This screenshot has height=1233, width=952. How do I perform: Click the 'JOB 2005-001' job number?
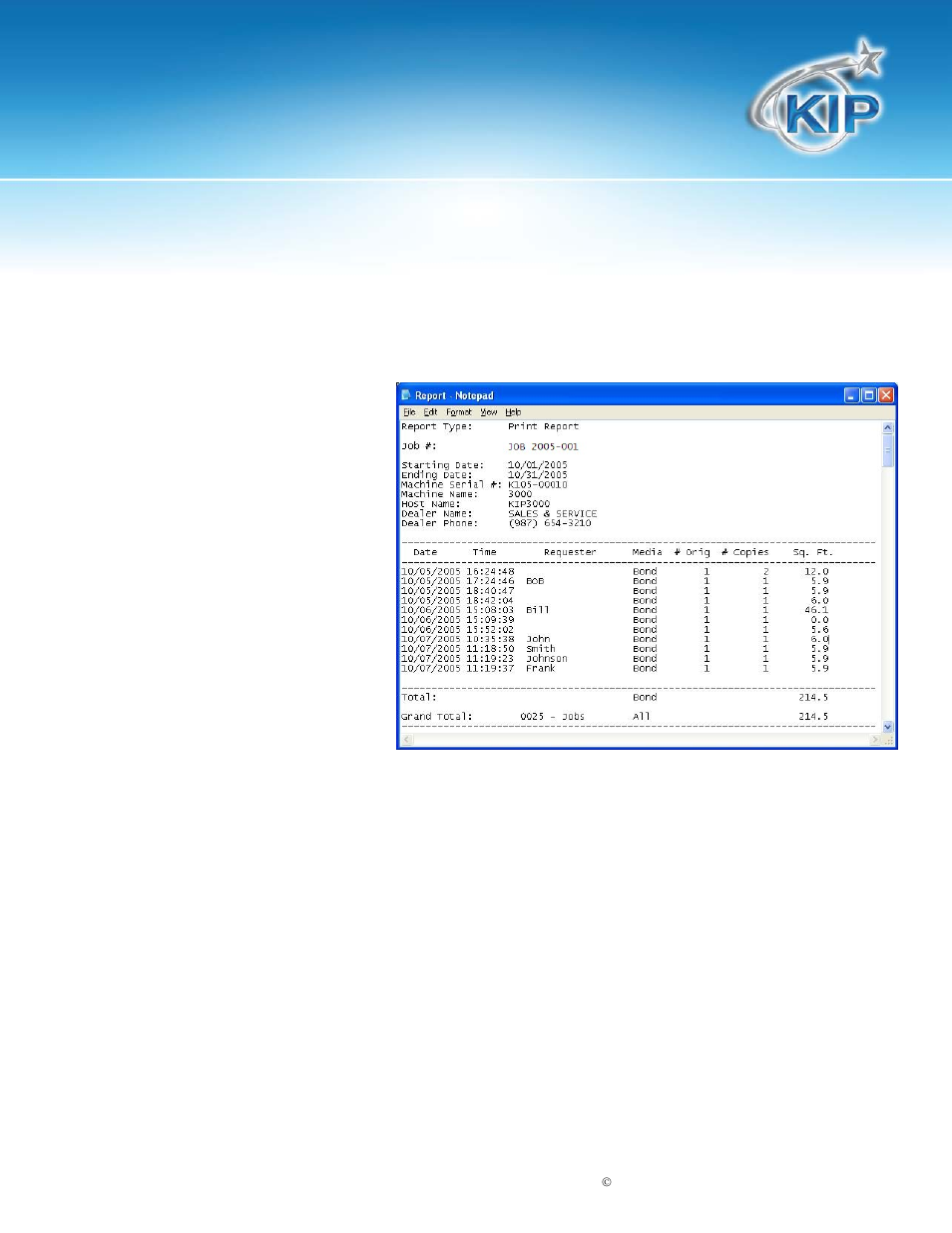coord(543,446)
